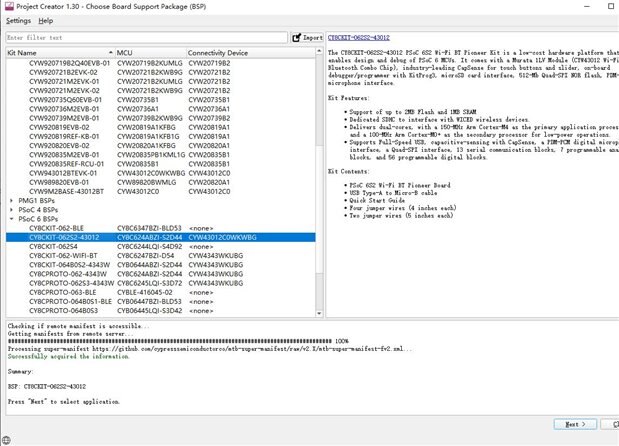Click the super-manifest URL log line

tap(210, 349)
